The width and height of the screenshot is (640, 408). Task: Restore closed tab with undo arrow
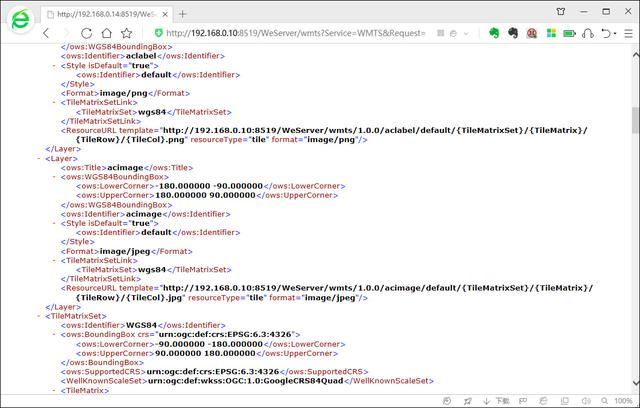pyautogui.click(x=606, y=33)
